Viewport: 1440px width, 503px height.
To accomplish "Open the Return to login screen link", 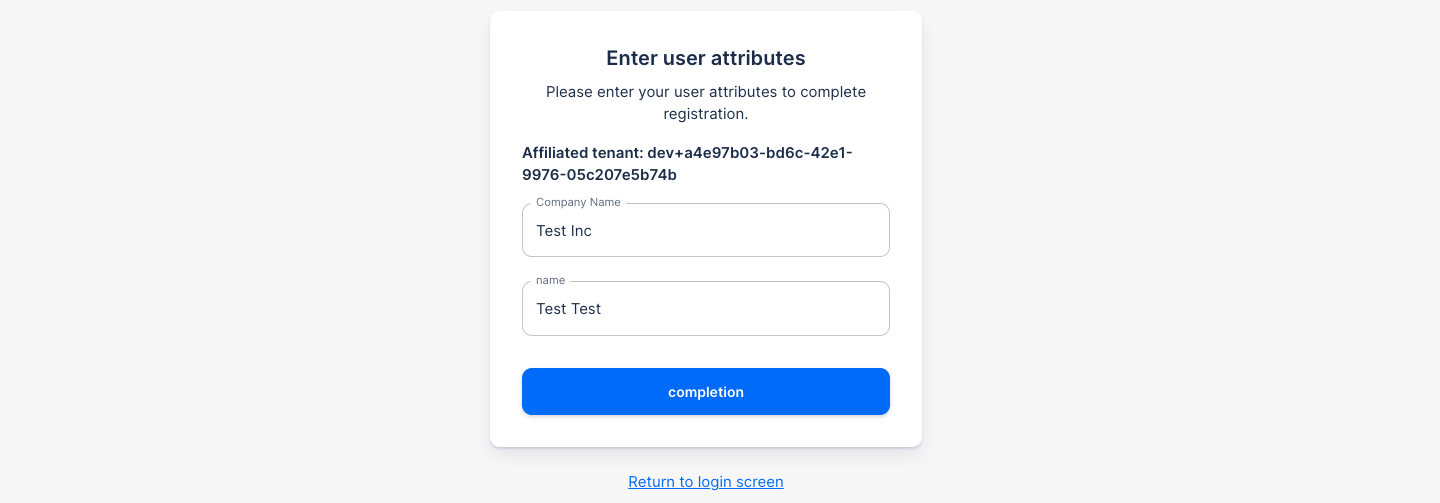I will click(706, 482).
